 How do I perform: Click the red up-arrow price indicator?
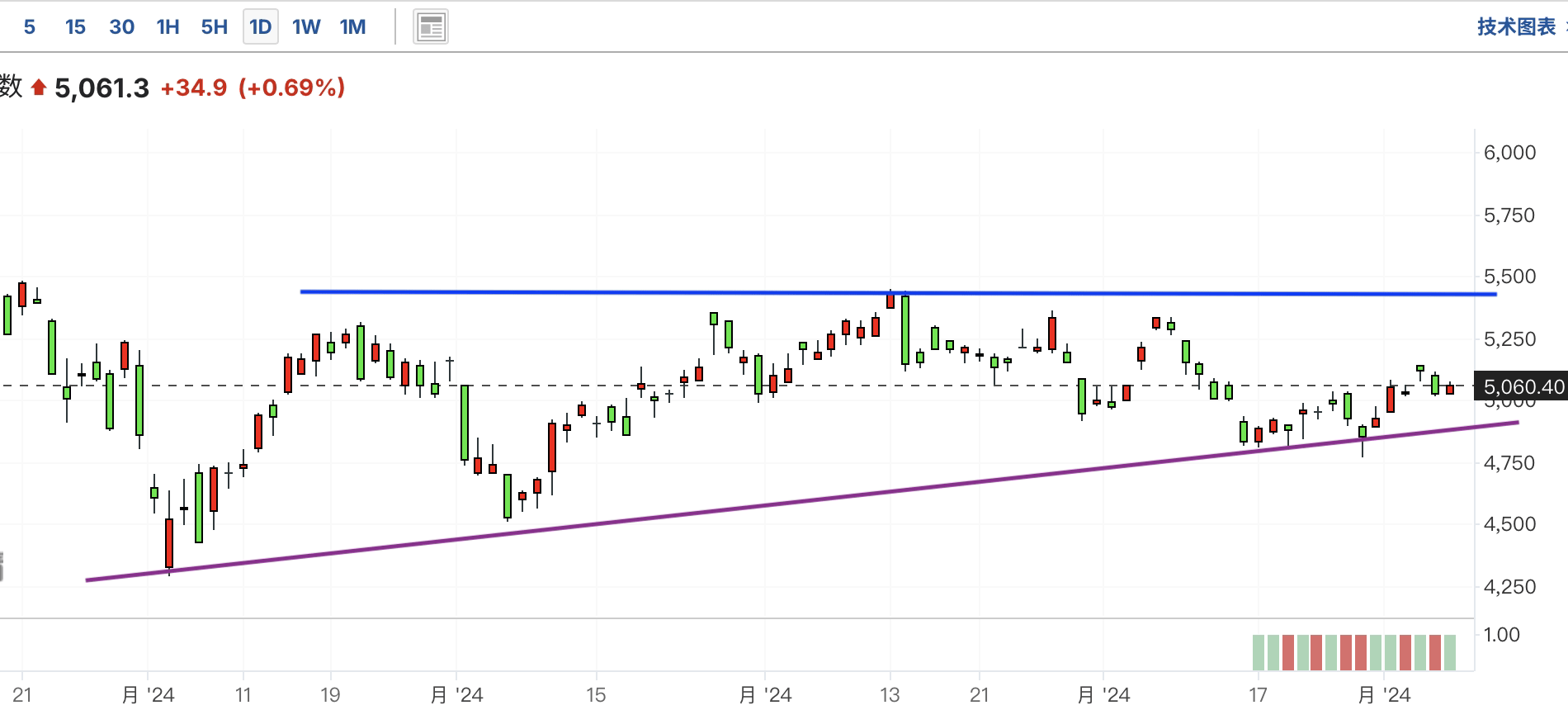point(39,88)
